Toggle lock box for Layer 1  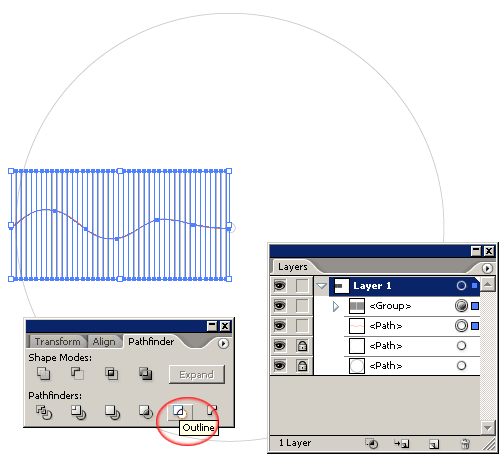302,286
